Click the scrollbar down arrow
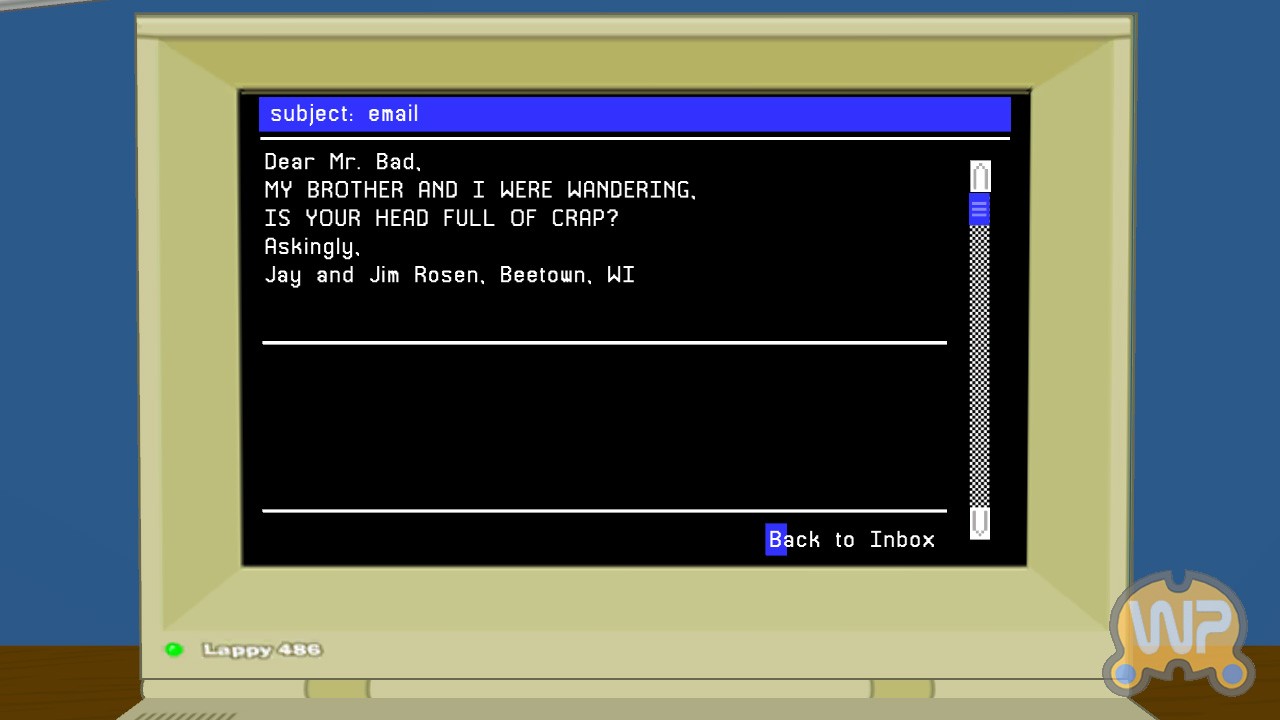This screenshot has width=1280, height=720. point(980,522)
